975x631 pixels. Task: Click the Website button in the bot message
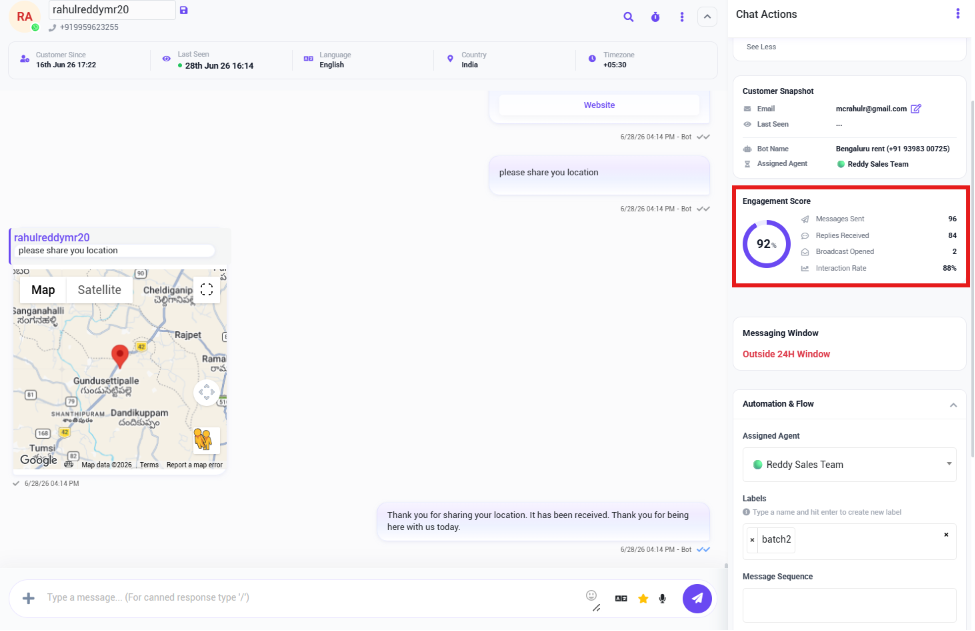point(599,105)
